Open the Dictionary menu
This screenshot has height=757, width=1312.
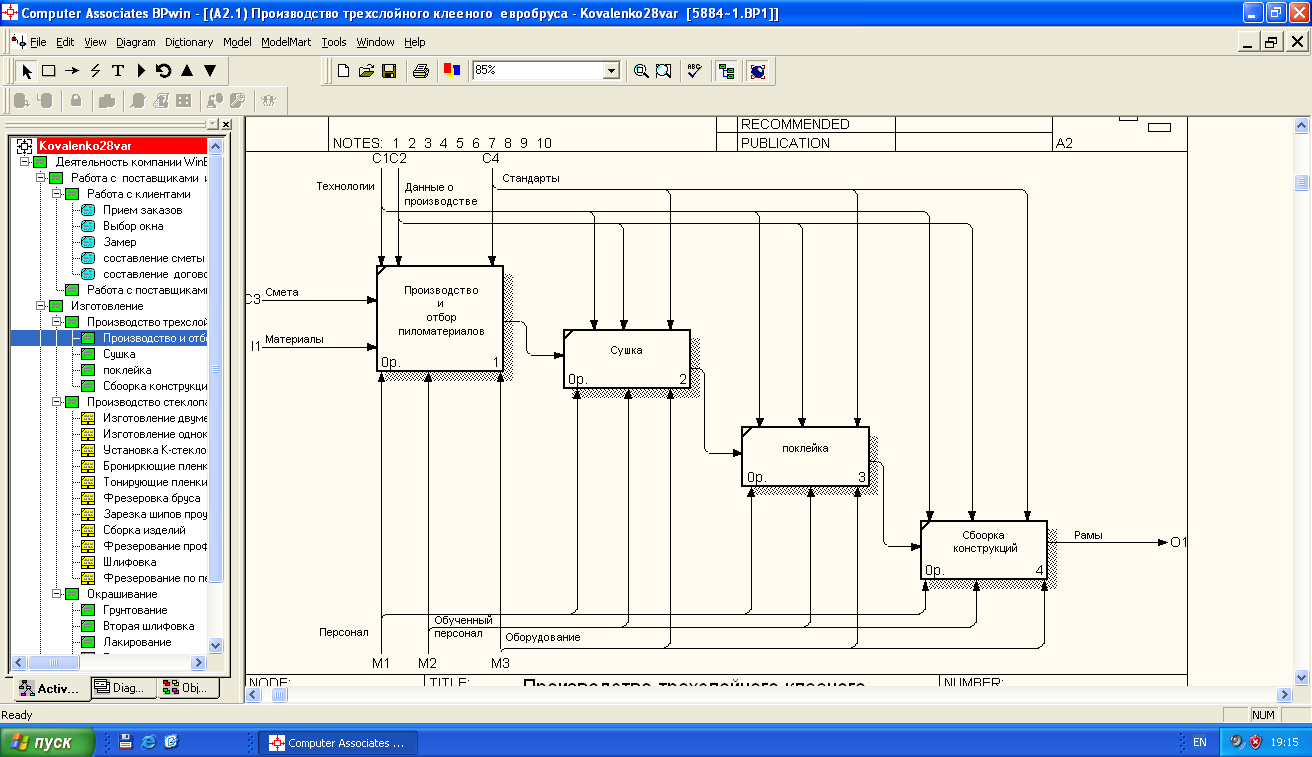(189, 42)
